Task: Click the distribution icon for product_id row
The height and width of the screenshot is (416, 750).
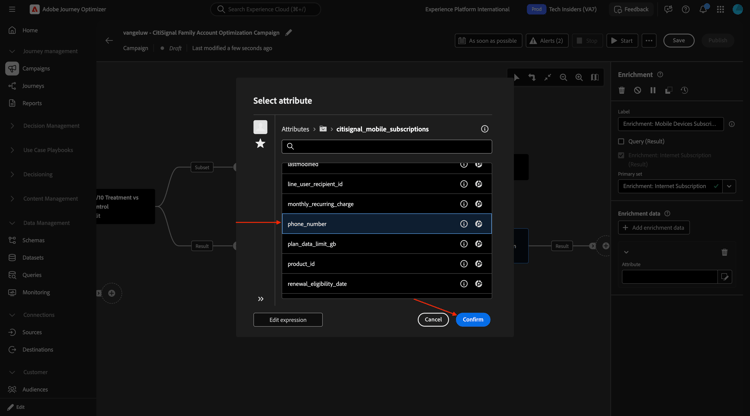Action: [x=478, y=264]
